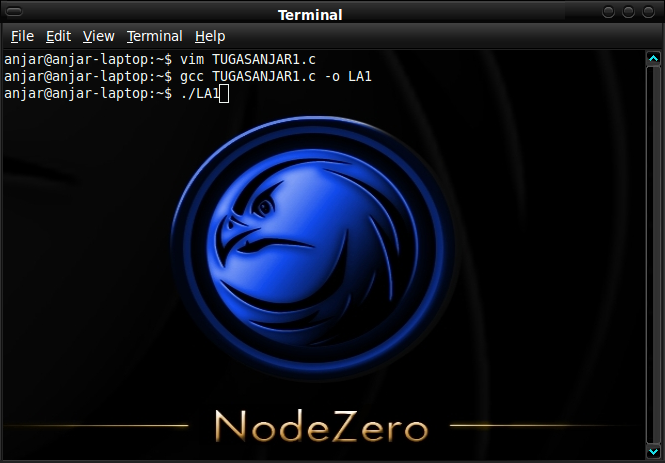Click the middle of three right title bar buttons

pos(628,12)
